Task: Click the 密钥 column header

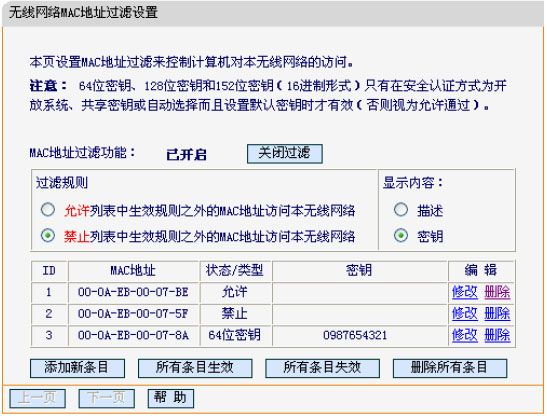Action: (x=359, y=270)
